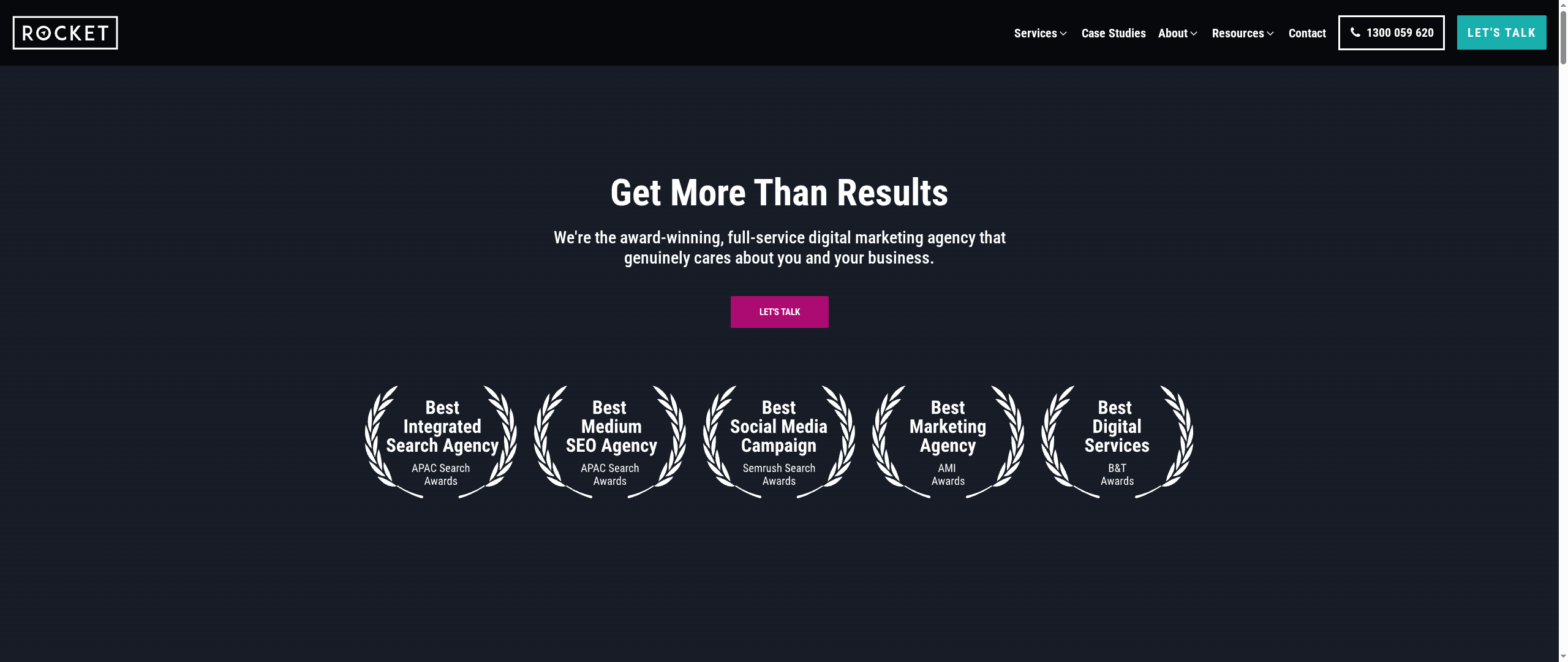Click the pink LET'S TALK button under the headline
This screenshot has width=1568, height=662.
(779, 311)
